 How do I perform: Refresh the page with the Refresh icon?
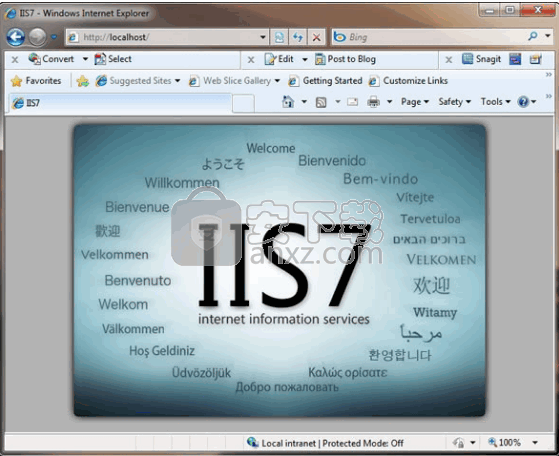tap(298, 37)
